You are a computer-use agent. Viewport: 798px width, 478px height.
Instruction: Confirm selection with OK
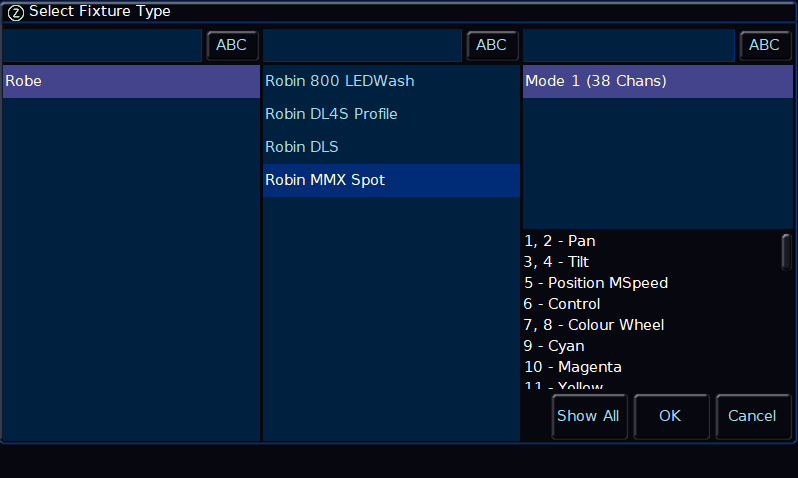tap(671, 416)
